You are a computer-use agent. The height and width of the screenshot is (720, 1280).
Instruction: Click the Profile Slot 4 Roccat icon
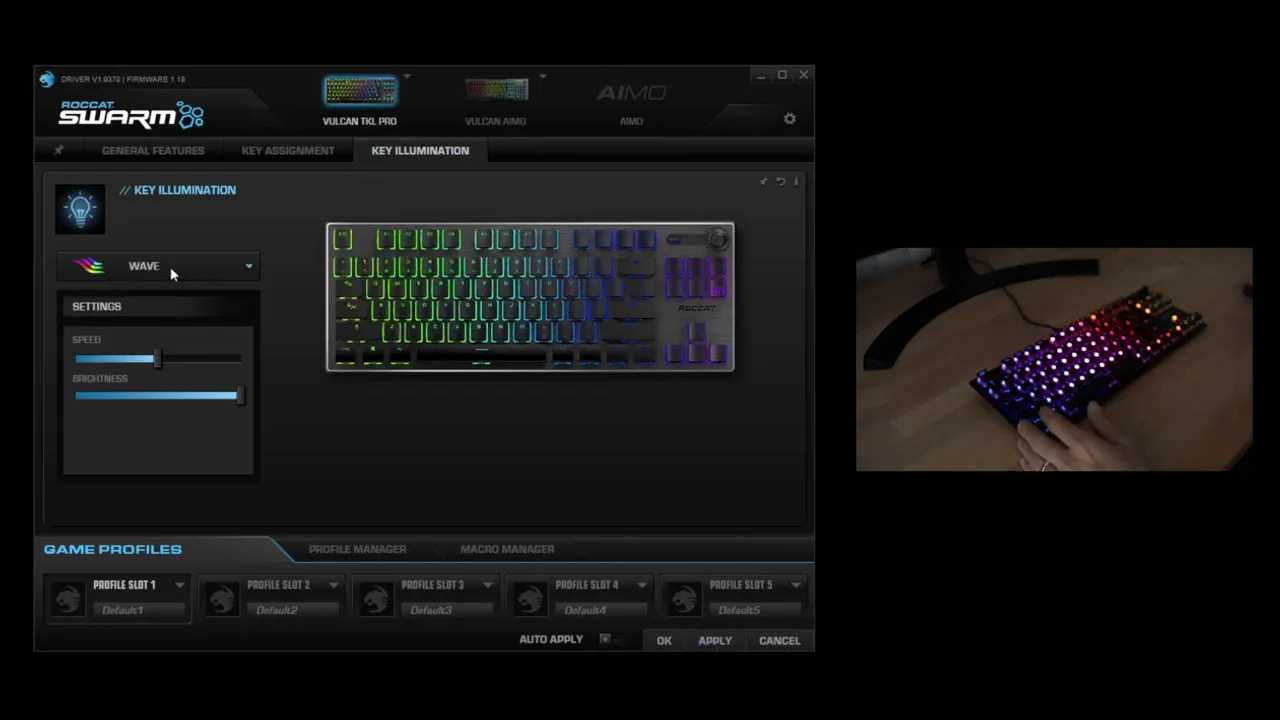click(529, 598)
